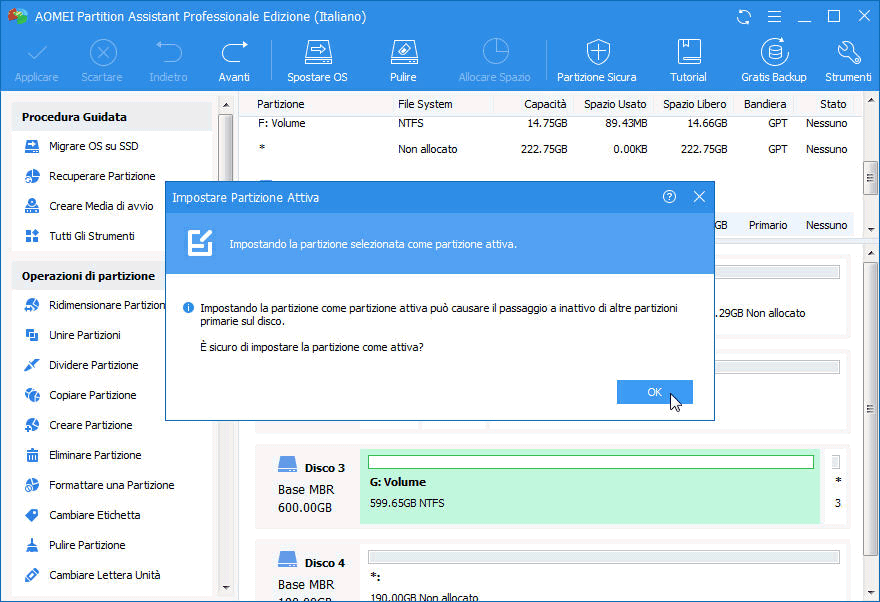
Task: Click the Partizione column header
Action: (x=281, y=104)
